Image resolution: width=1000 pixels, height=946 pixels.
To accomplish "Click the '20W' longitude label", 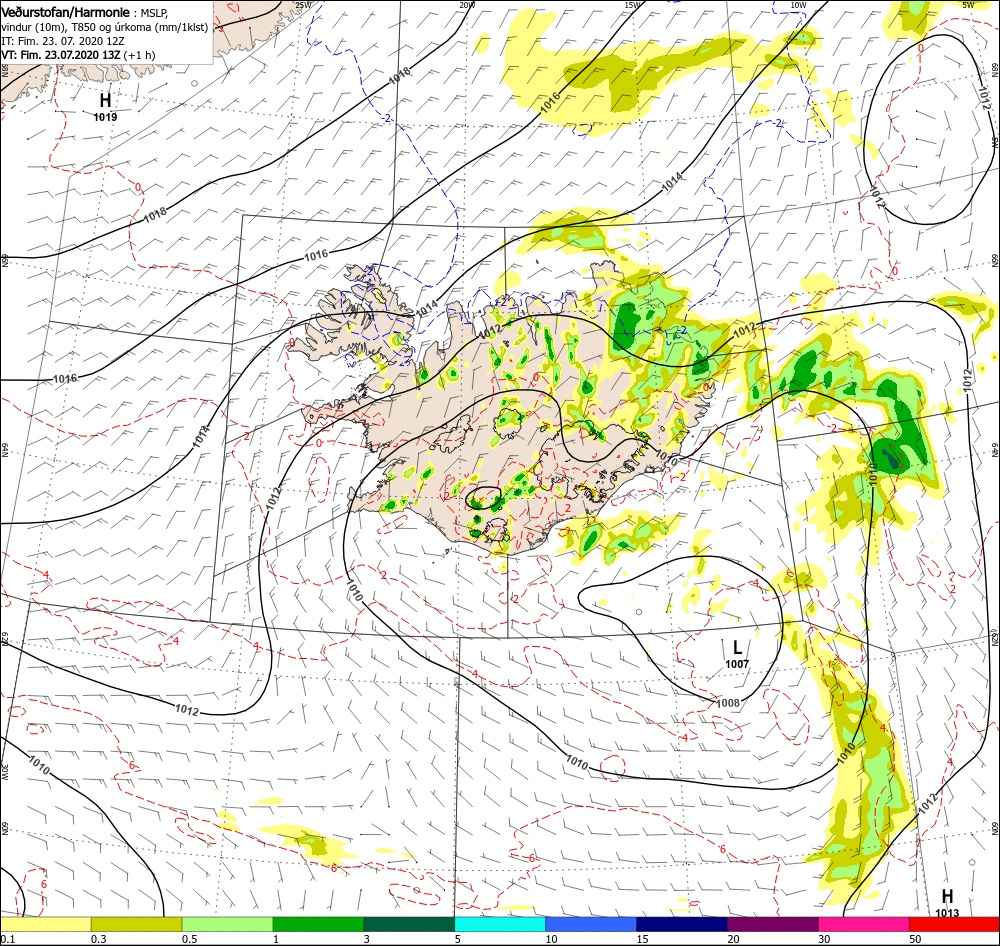I will point(467,5).
